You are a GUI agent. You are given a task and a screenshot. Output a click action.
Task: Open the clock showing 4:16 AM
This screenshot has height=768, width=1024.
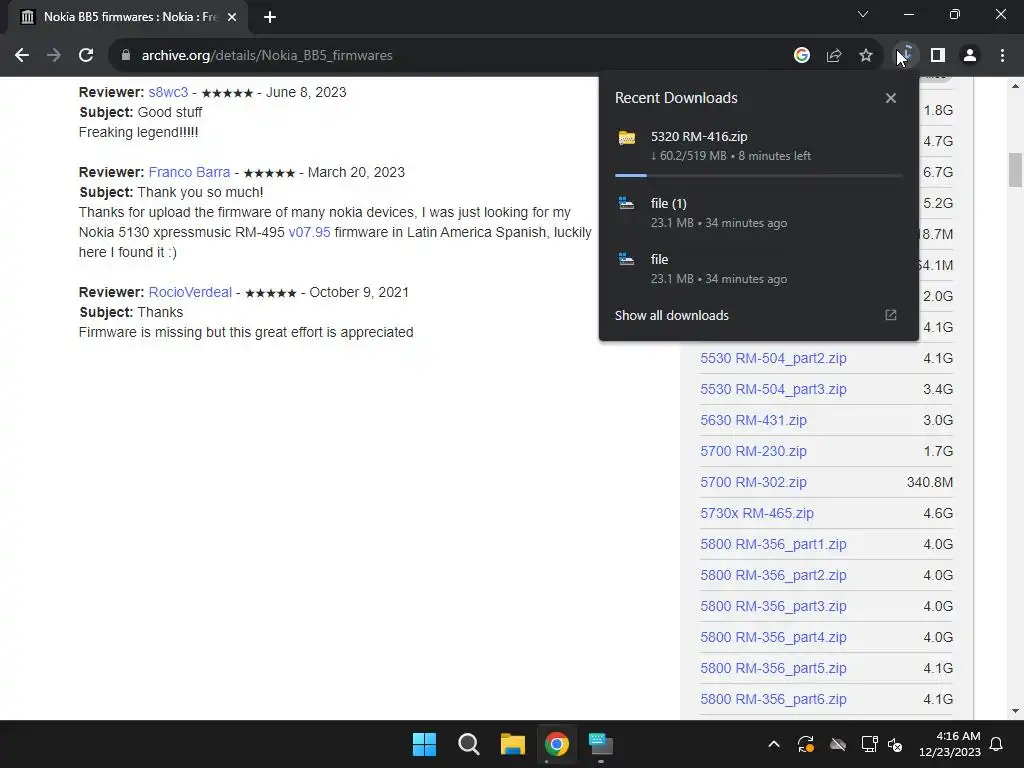[x=950, y=744]
